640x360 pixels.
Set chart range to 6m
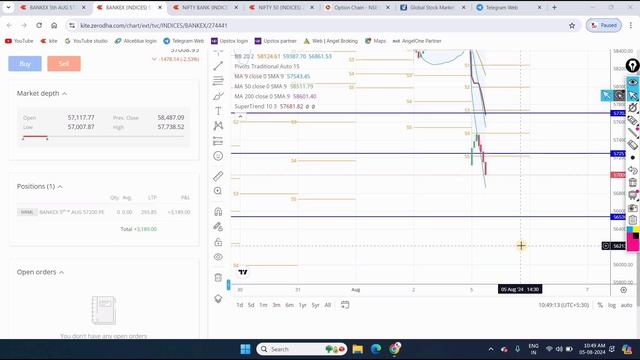[289, 305]
